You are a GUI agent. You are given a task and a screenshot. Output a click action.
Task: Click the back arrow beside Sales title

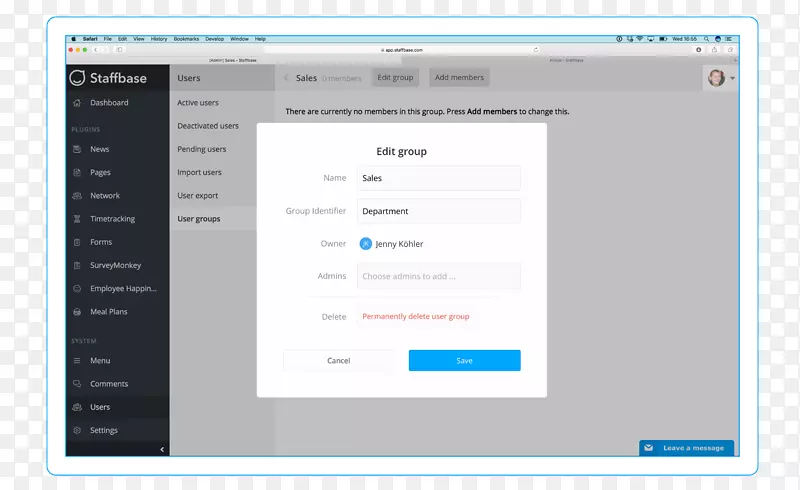[286, 78]
